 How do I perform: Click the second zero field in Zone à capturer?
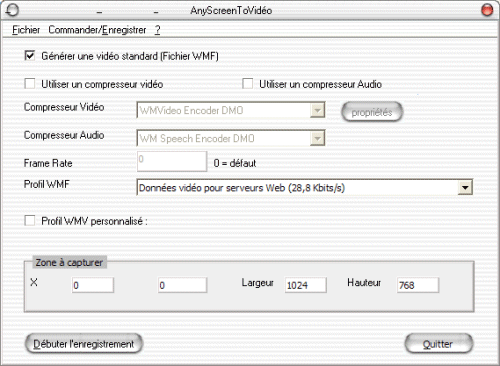(182, 285)
